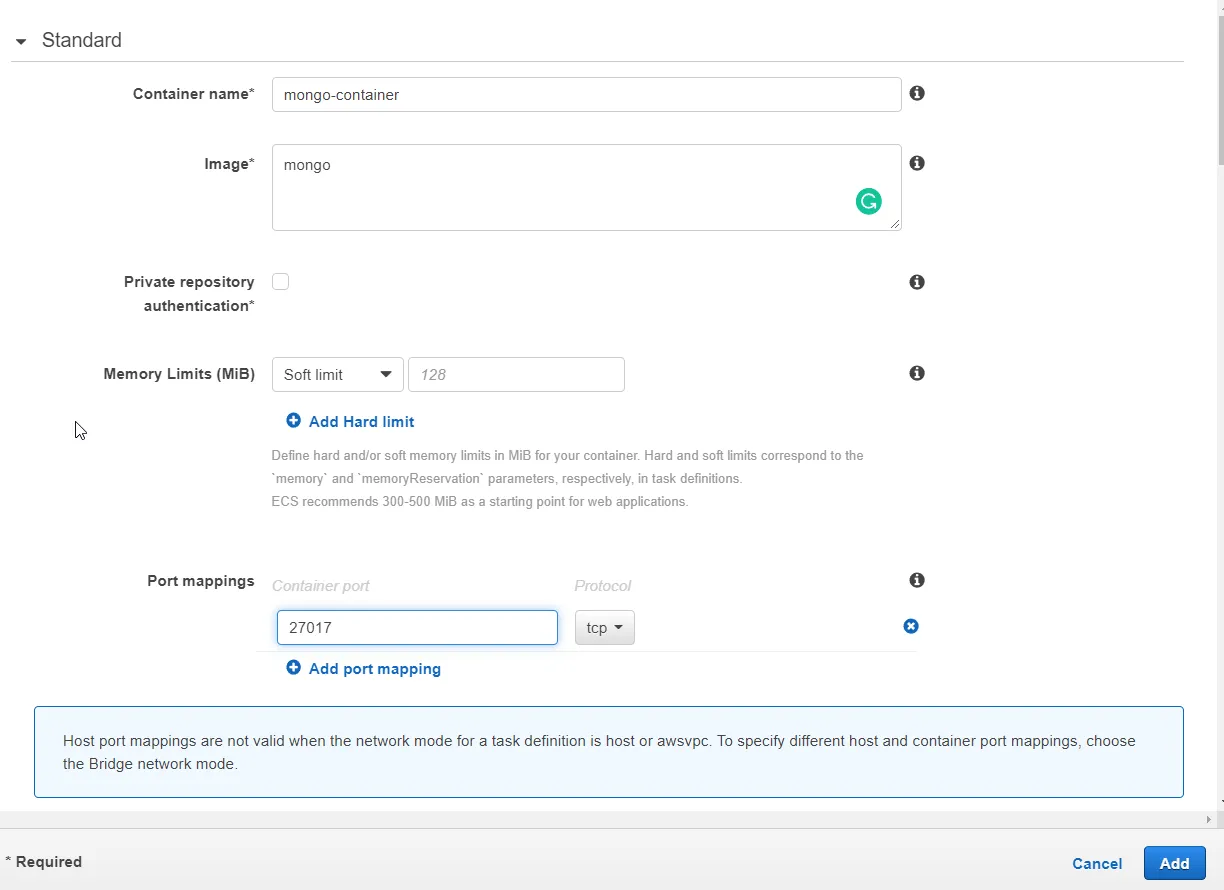Click the plus icon beside Add port mapping
The image size is (1224, 890).
(293, 668)
